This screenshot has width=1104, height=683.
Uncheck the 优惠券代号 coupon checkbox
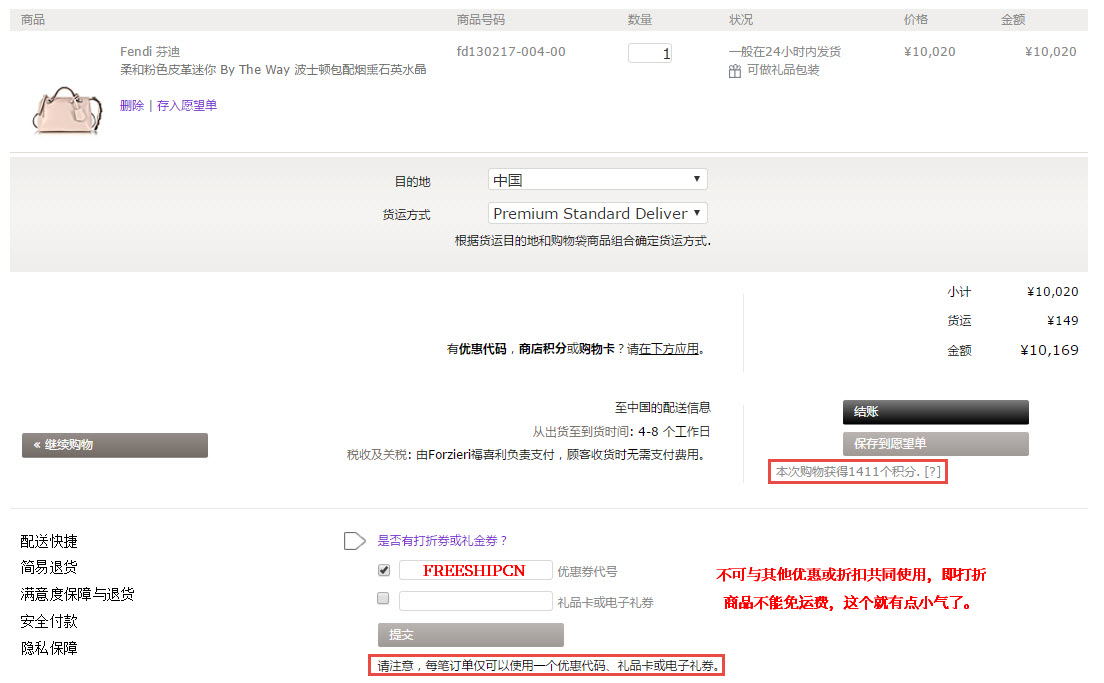[x=384, y=570]
